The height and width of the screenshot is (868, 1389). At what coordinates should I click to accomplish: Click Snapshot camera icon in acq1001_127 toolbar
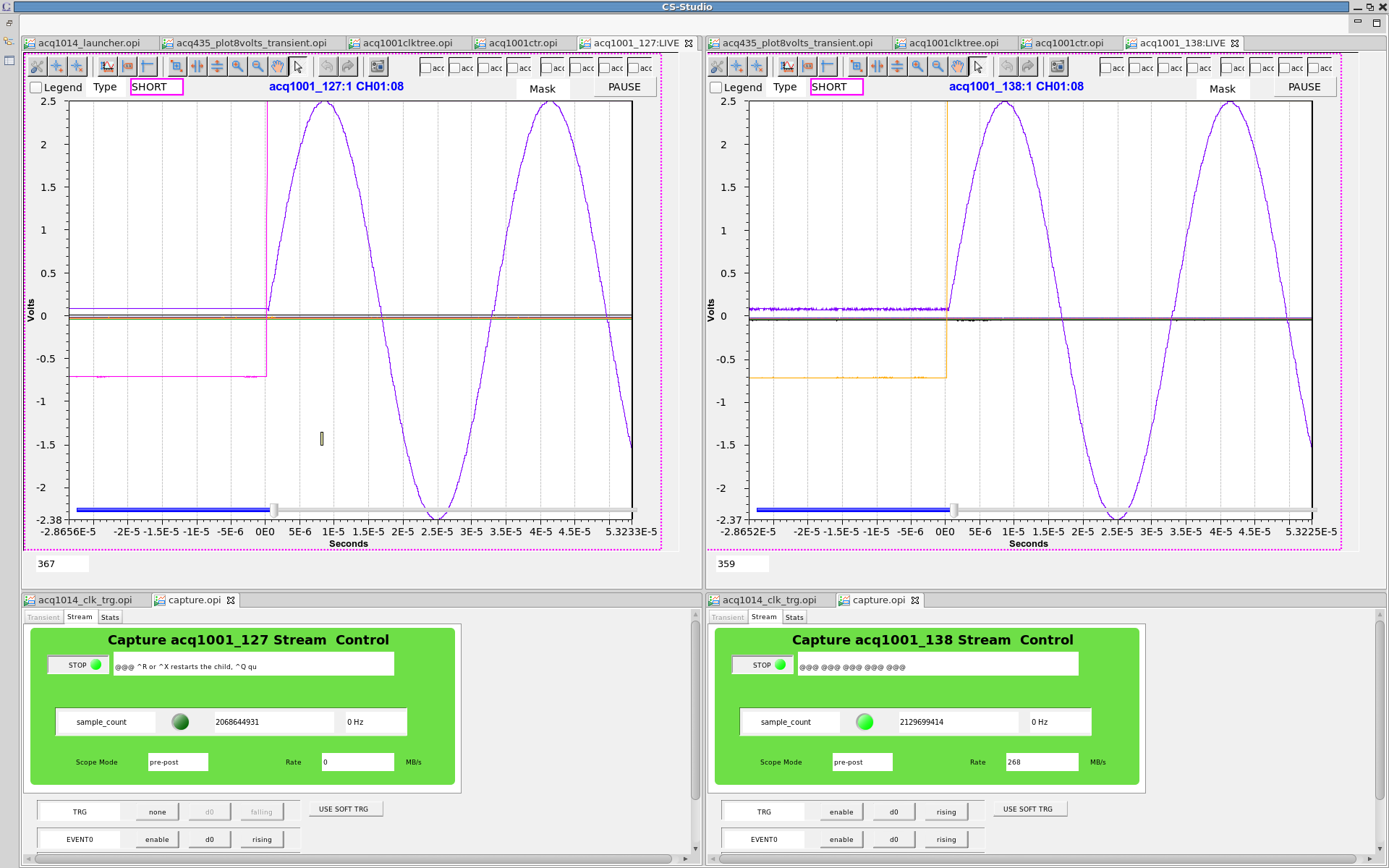[x=378, y=67]
